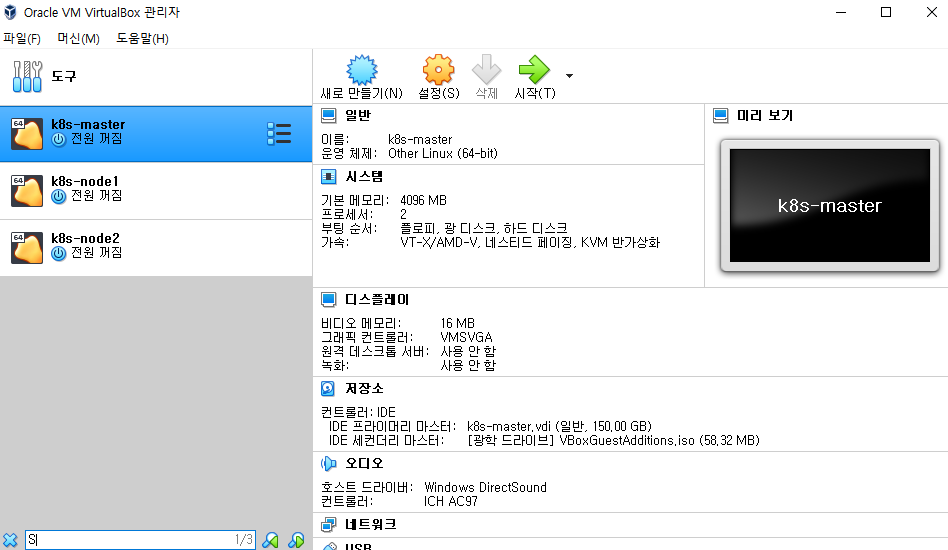948x550 pixels.
Task: Click the 'VMSVGA' graphics controller value
Action: point(466,337)
